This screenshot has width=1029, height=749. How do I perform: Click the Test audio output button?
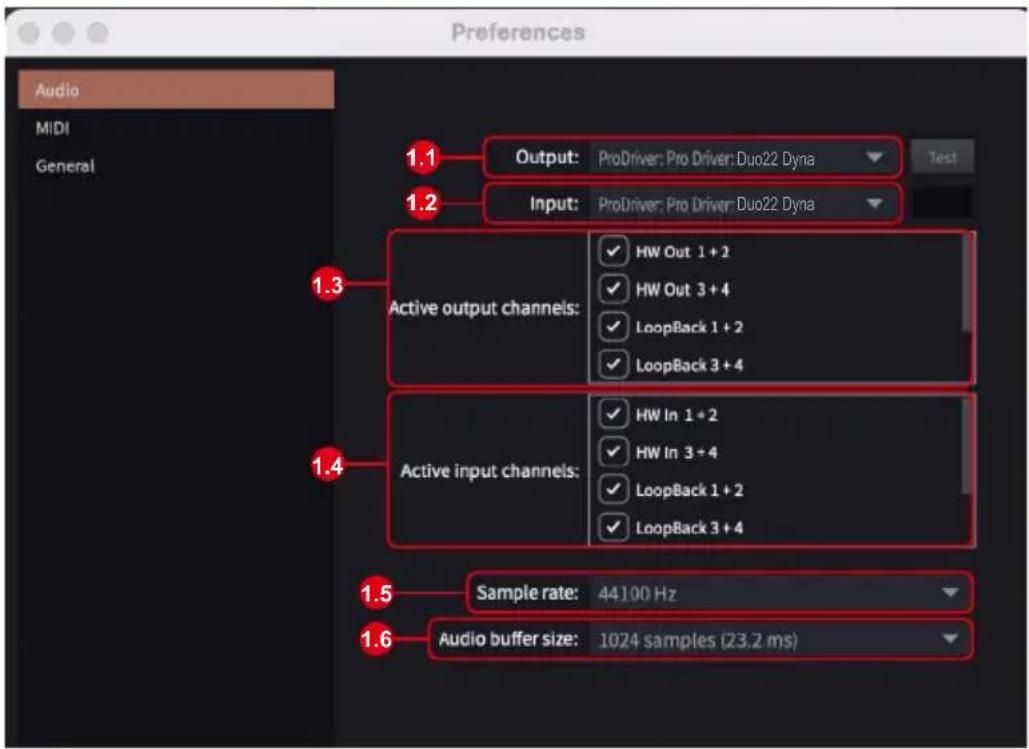pos(942,158)
